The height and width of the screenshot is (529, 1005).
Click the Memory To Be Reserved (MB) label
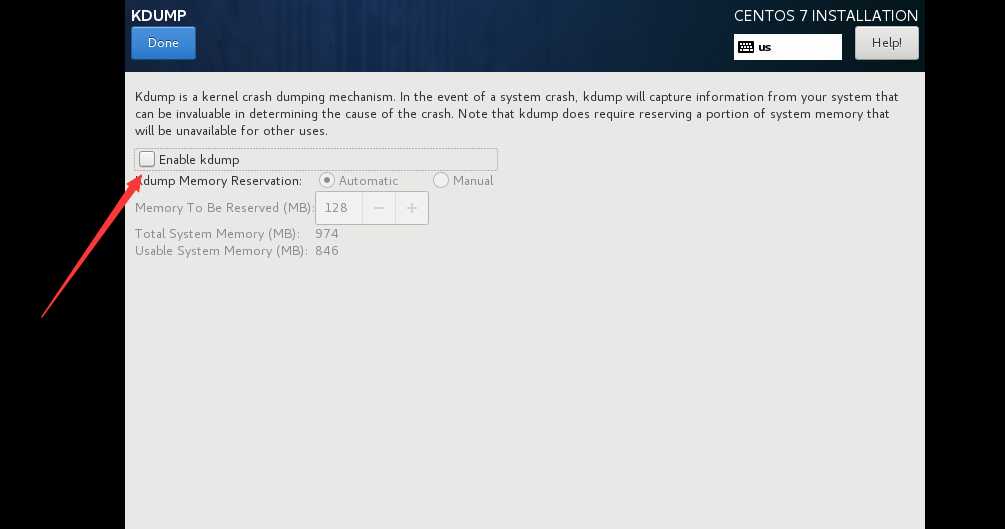coord(224,208)
